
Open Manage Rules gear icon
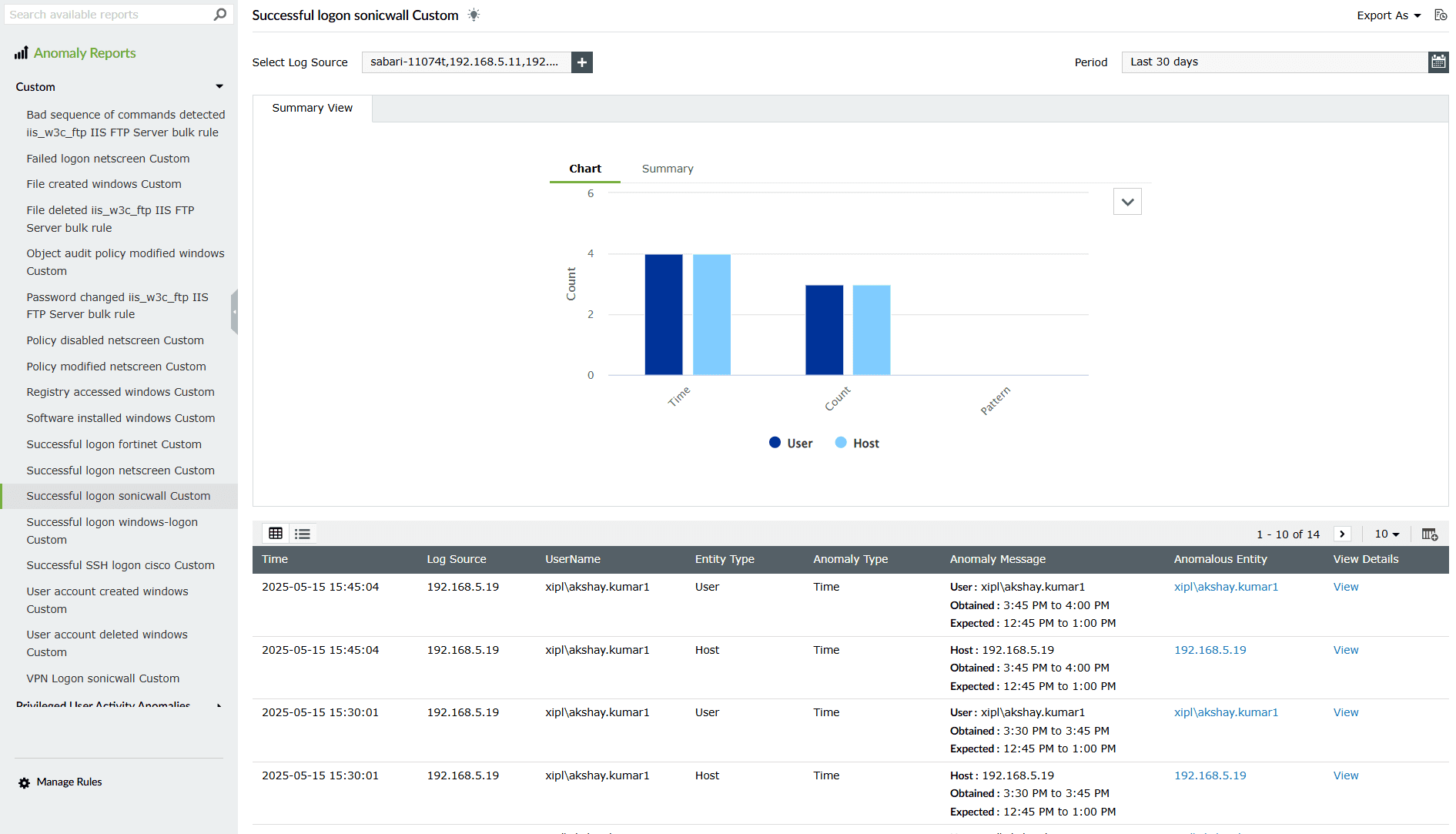coord(25,782)
